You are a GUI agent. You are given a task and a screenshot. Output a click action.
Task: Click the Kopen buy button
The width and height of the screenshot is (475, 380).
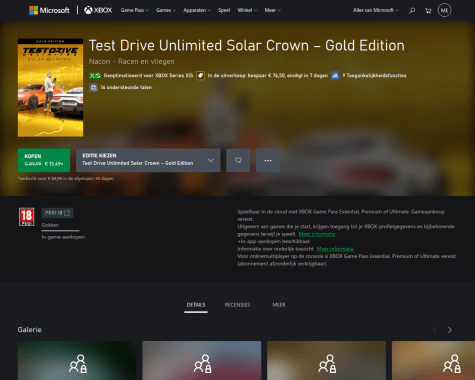click(44, 160)
